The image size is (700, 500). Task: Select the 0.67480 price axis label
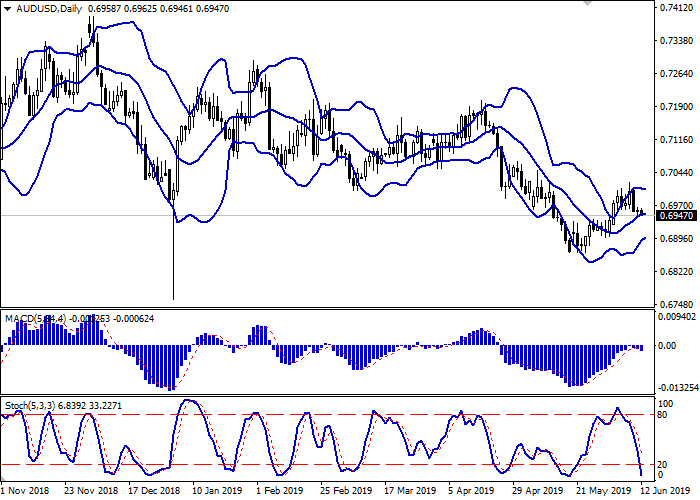[677, 305]
